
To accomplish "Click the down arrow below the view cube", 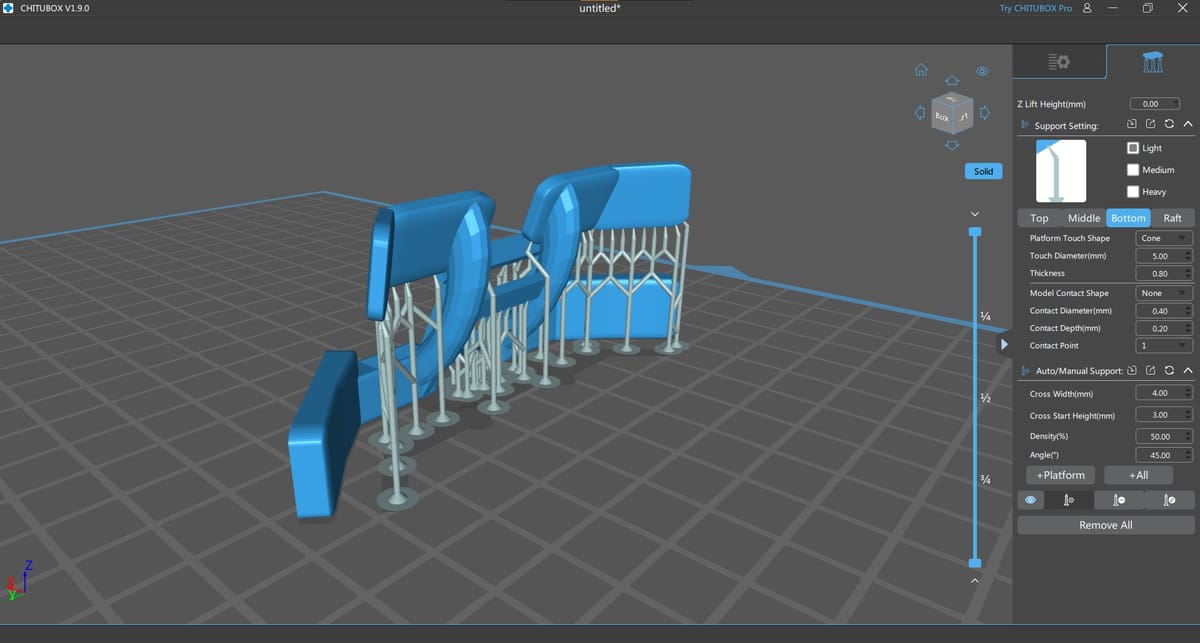I will 952,145.
